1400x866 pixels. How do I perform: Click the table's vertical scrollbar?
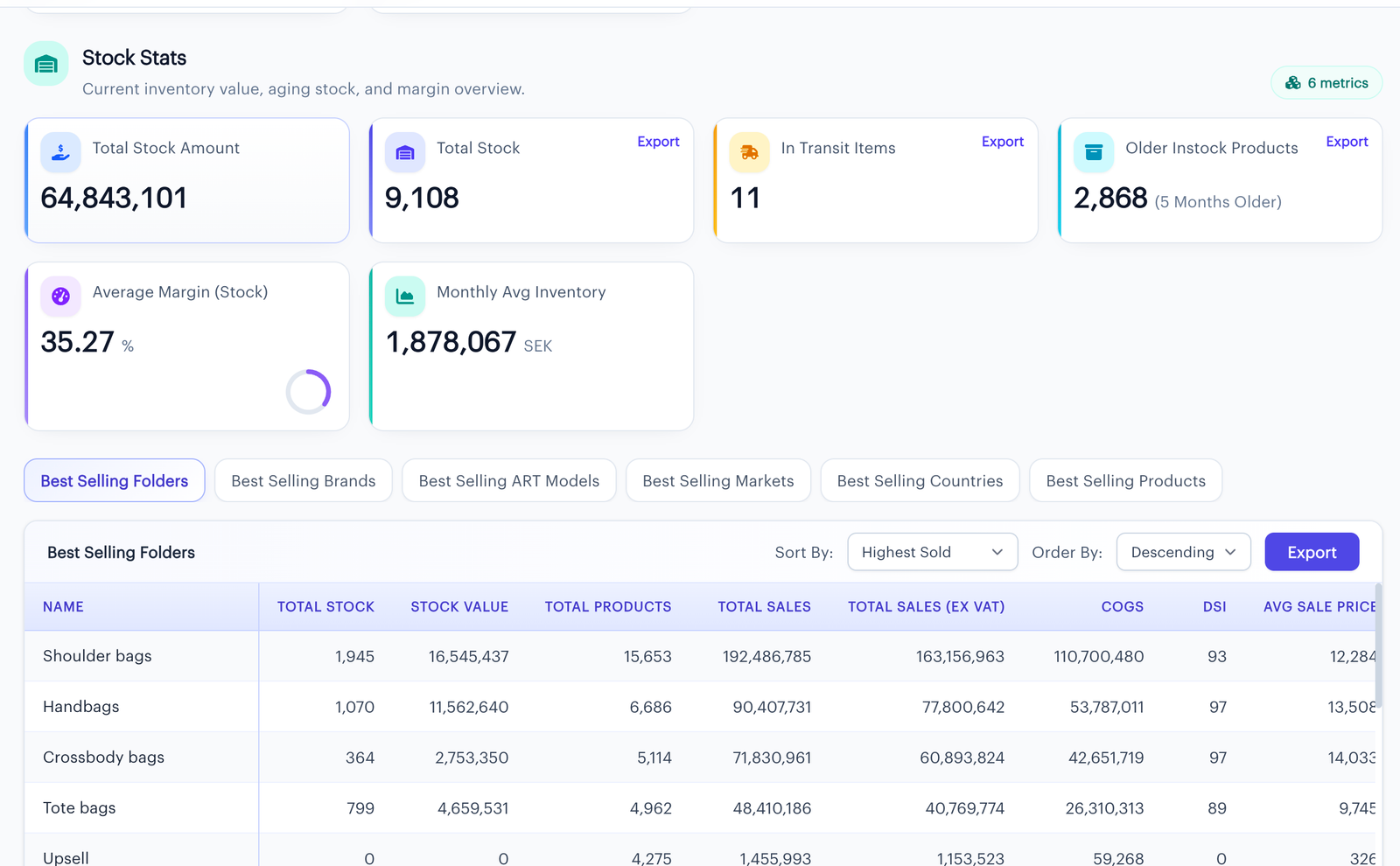[x=1378, y=647]
